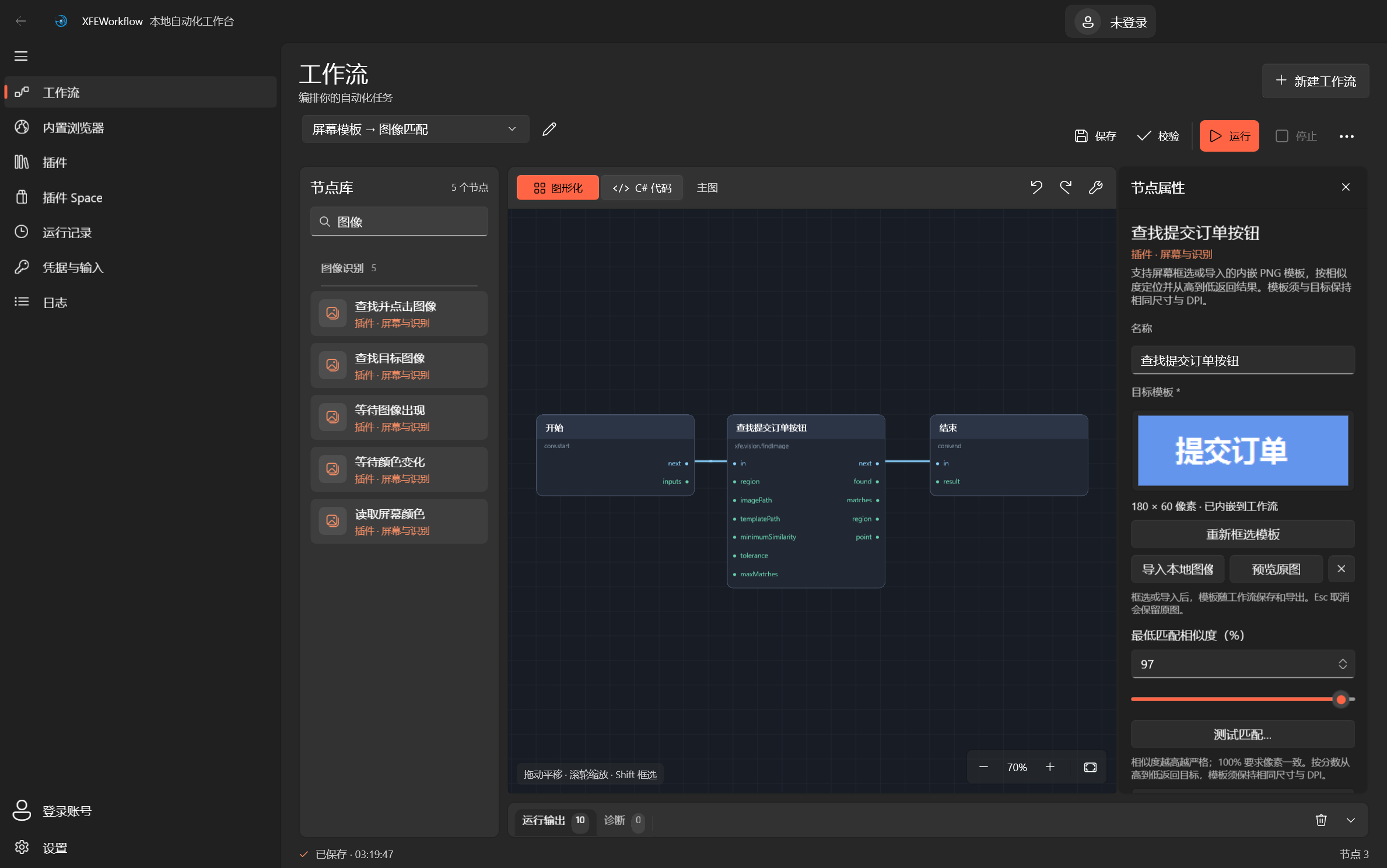Open the three-dot more options menu
This screenshot has width=1387, height=868.
1346,136
